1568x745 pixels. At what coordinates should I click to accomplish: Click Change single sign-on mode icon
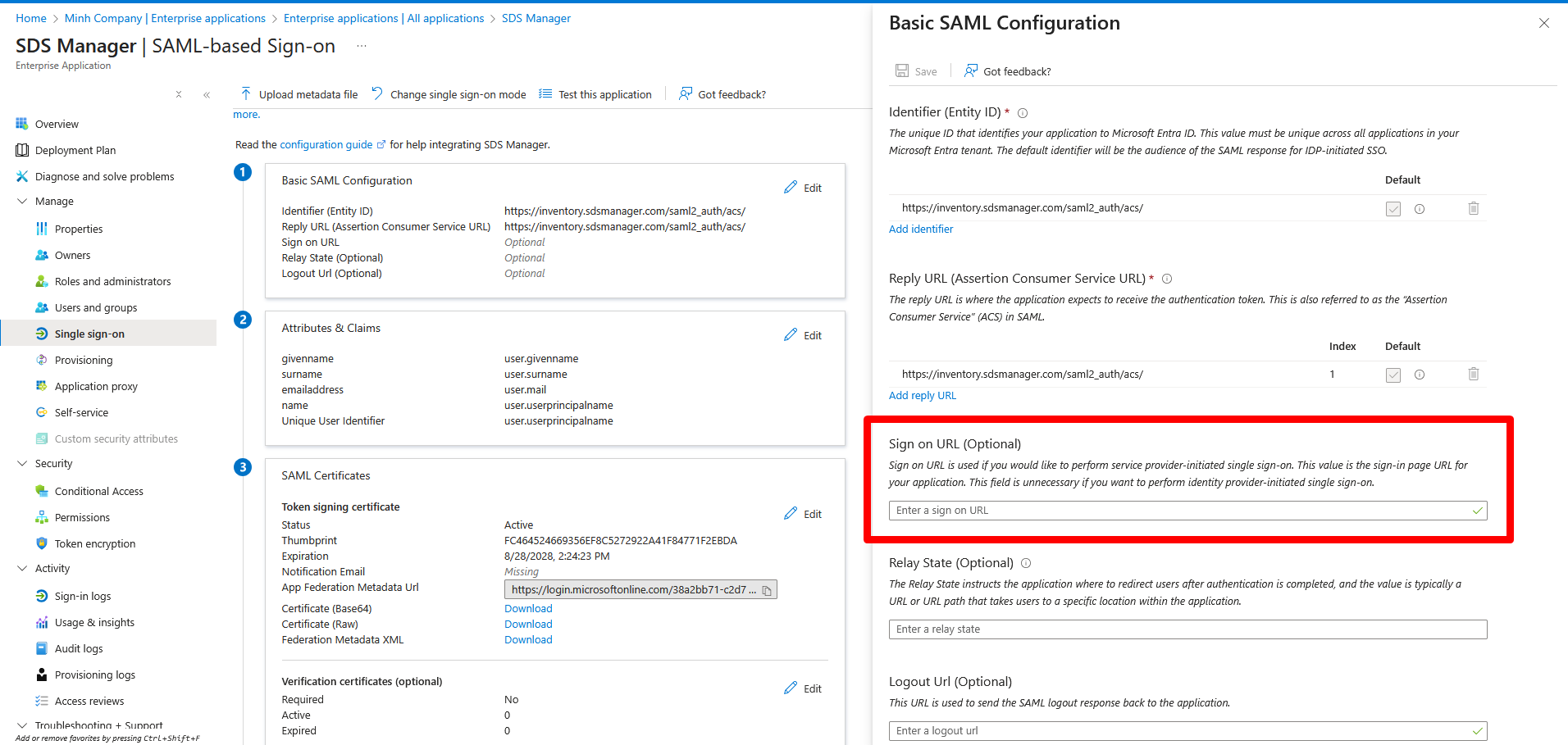tap(377, 93)
